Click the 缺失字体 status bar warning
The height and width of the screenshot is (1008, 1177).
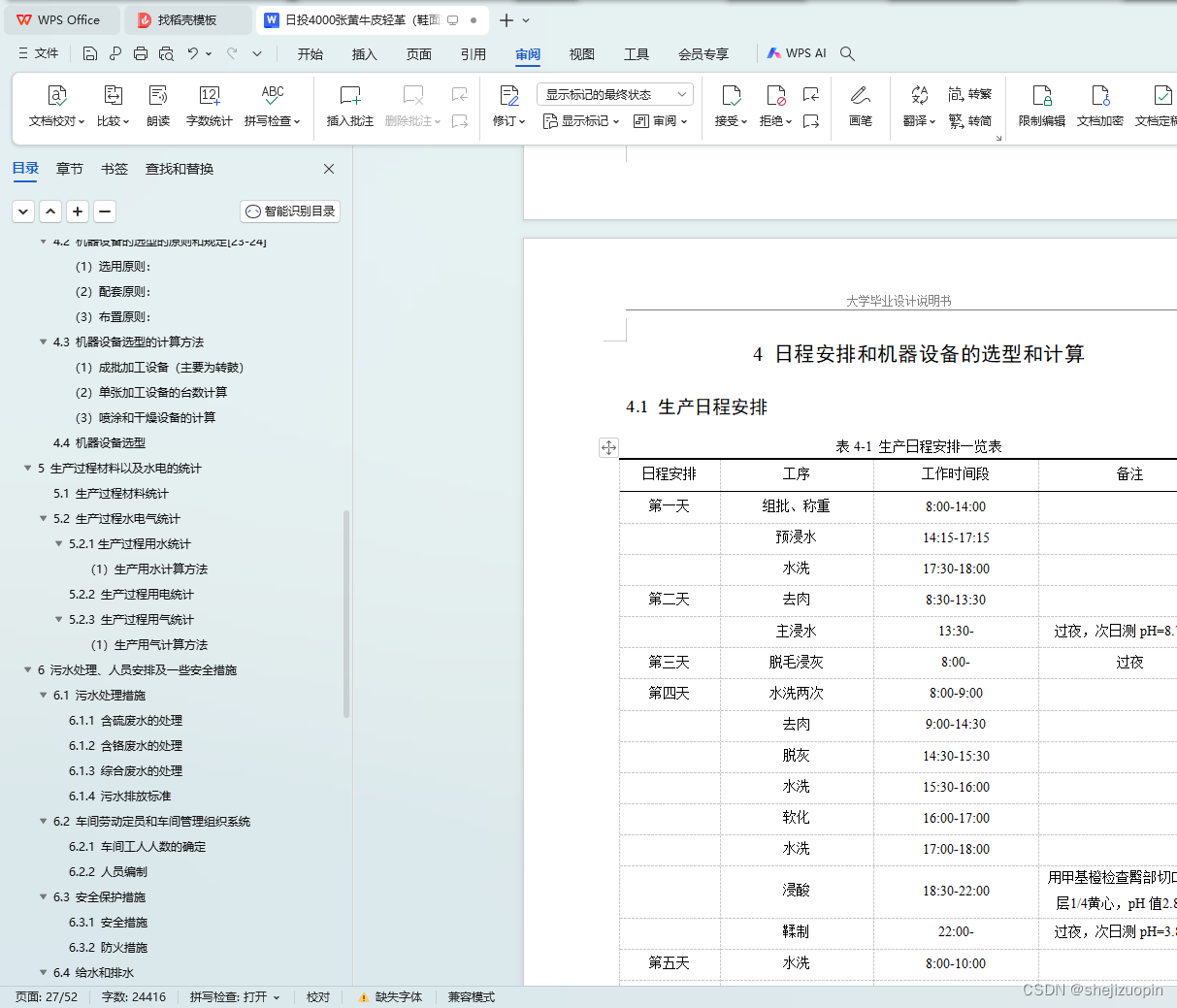[390, 996]
